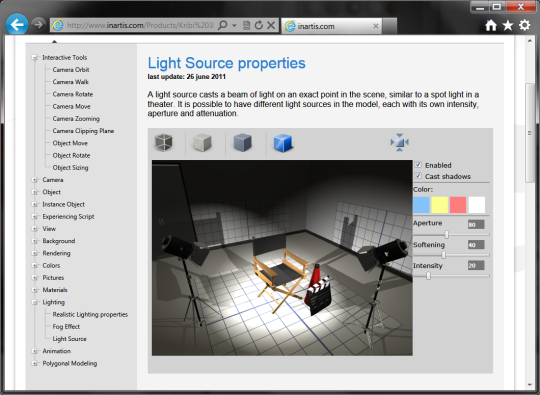Viewport: 540px width, 395px height.
Task: Expand the Camera tree node
Action: pos(34,180)
